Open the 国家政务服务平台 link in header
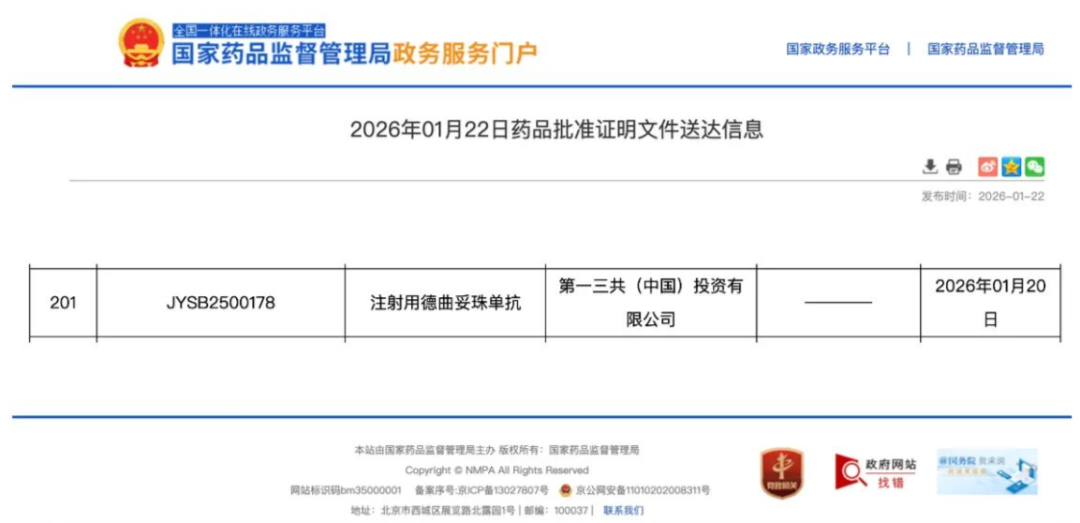1080x523 pixels. (x=837, y=49)
